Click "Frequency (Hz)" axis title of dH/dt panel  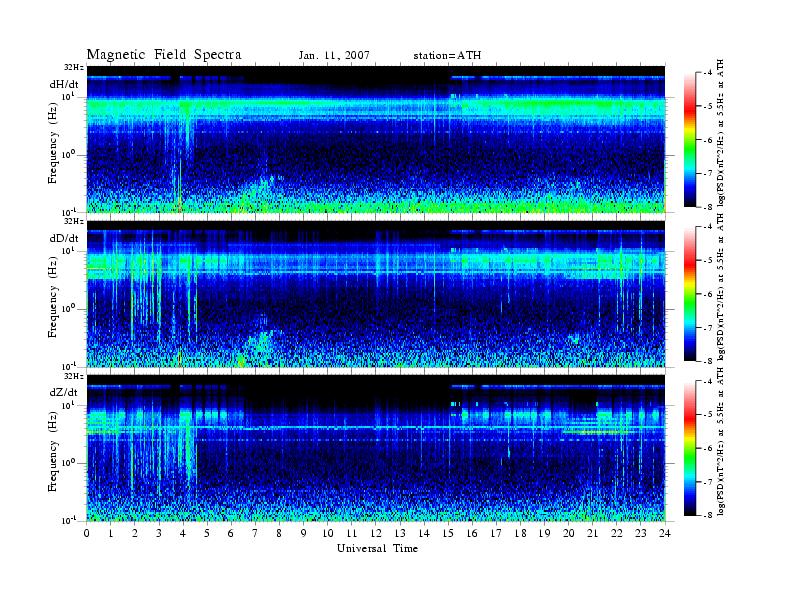[x=53, y=145]
